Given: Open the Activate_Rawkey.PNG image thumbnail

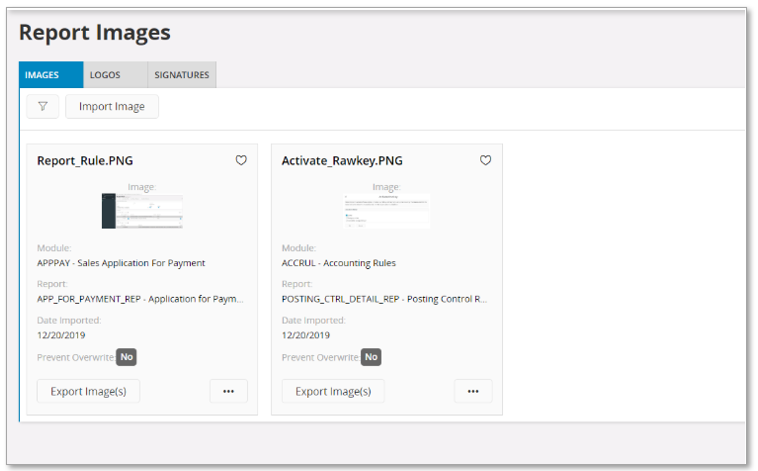Looking at the screenshot, I should (x=386, y=211).
